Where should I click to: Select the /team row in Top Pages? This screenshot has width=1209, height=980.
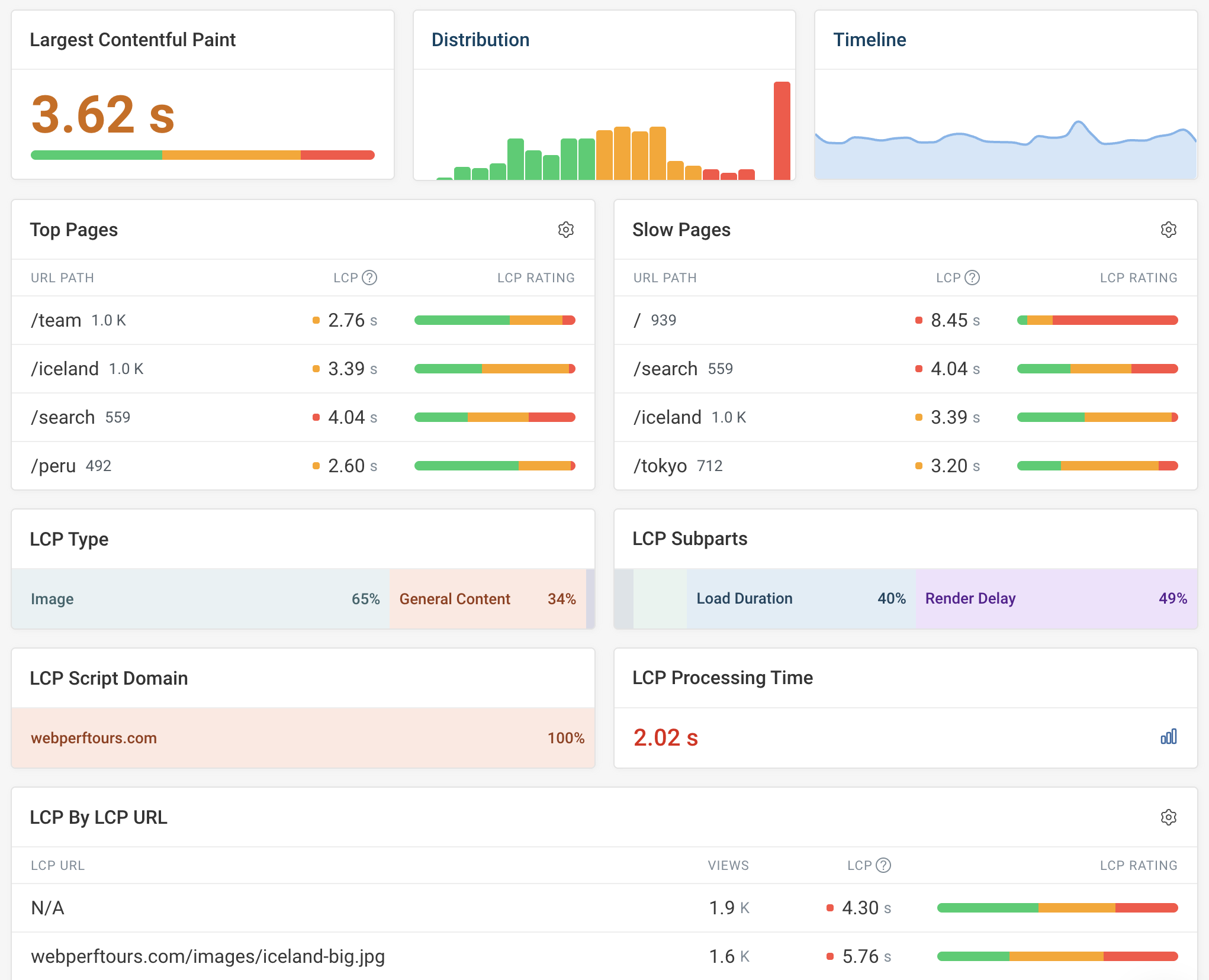click(56, 320)
